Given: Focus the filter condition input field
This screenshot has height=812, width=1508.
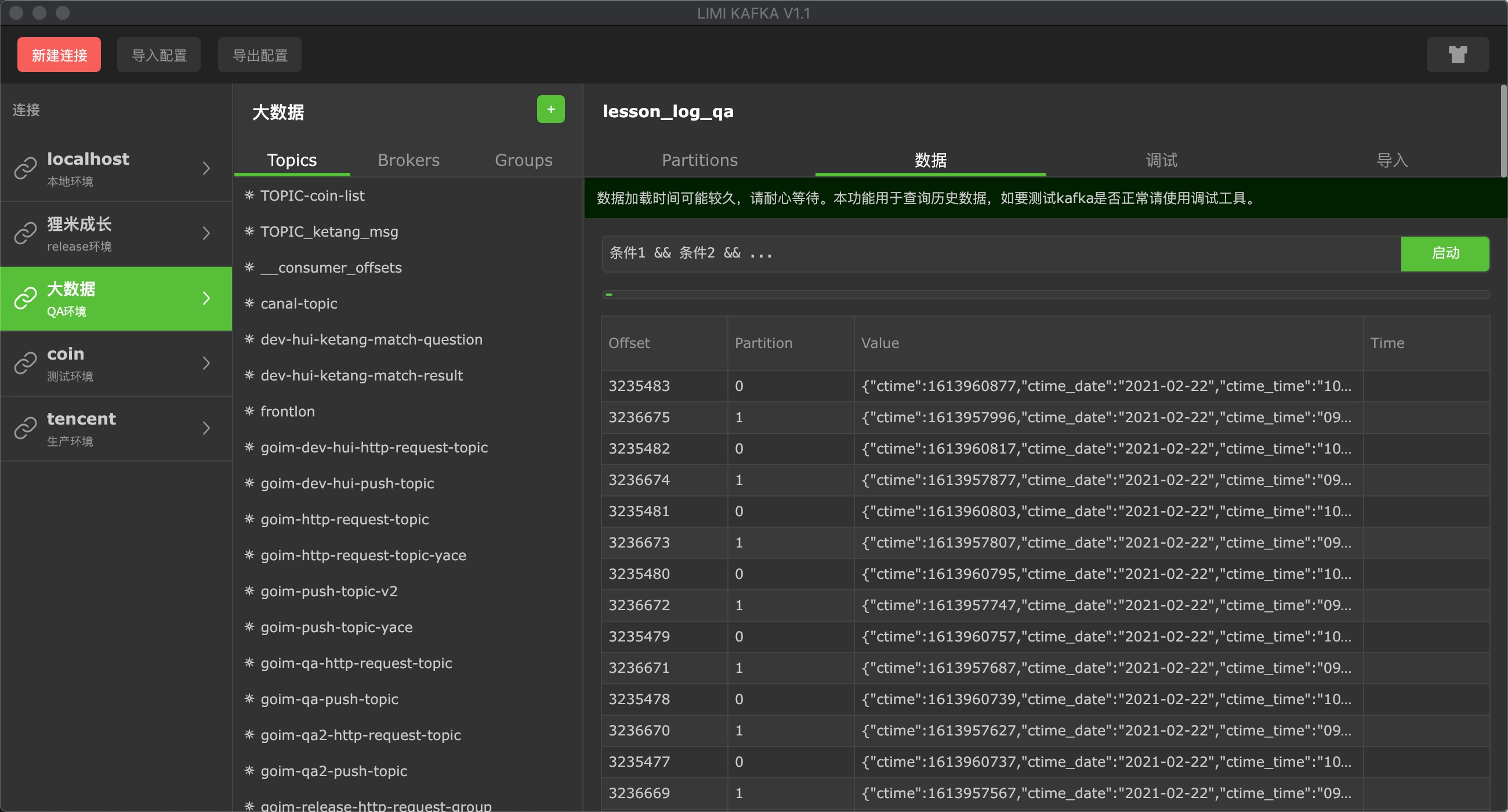Looking at the screenshot, I should 1002,253.
